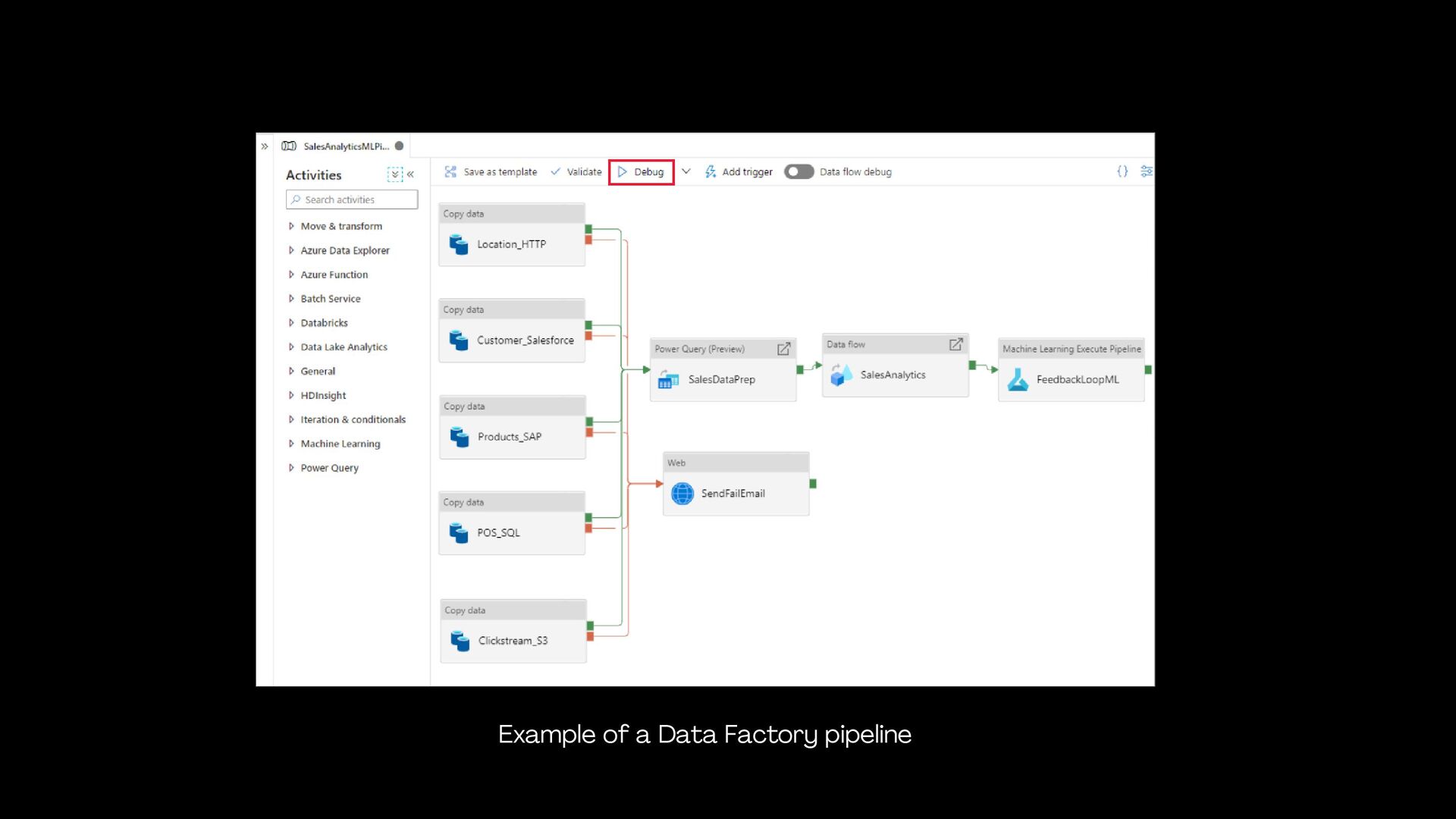Collapse Activities panel with double chevron
1456x819 pixels.
(x=410, y=174)
